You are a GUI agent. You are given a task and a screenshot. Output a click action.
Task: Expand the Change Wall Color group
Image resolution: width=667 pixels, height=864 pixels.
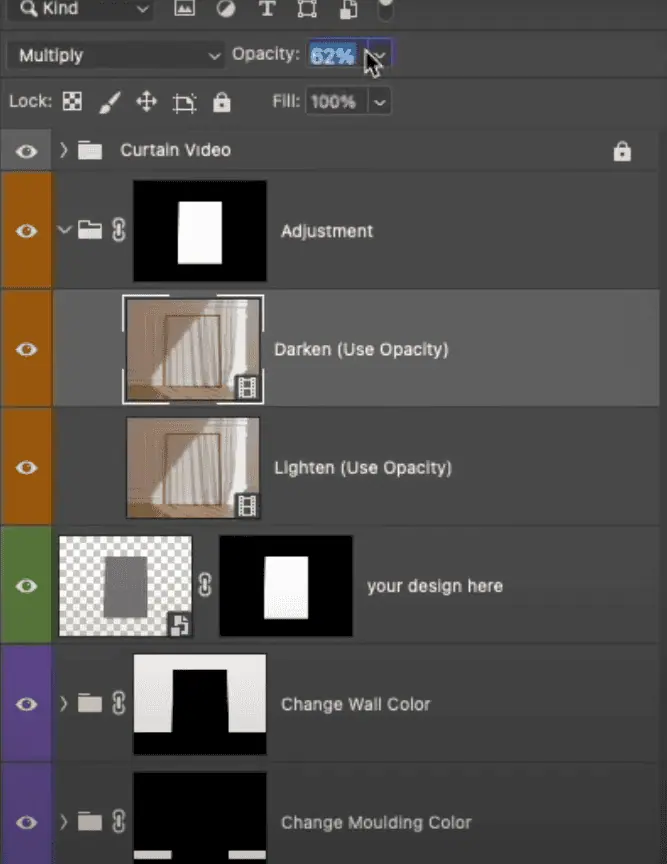coord(64,704)
